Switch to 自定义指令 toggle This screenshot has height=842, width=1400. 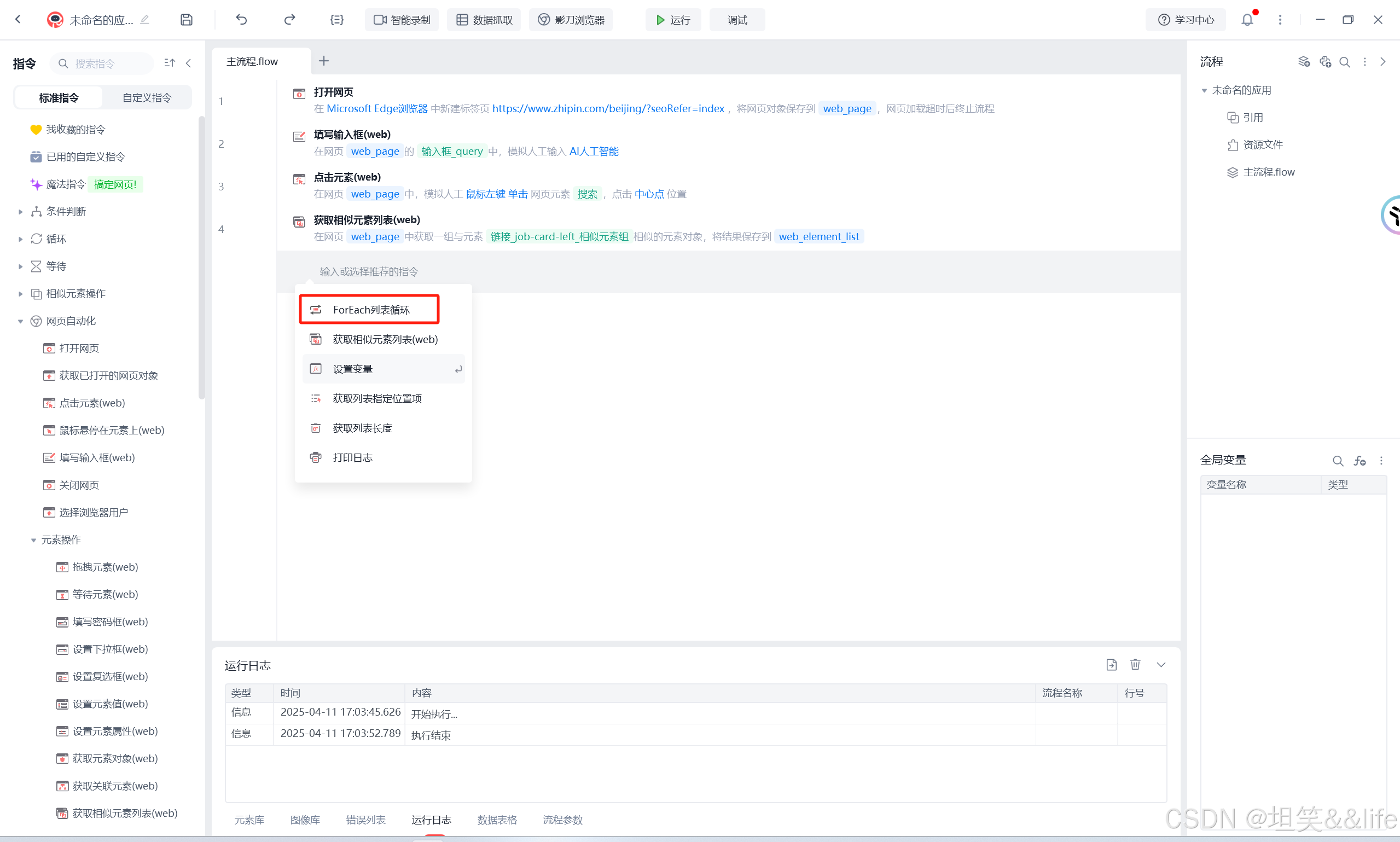click(x=147, y=97)
